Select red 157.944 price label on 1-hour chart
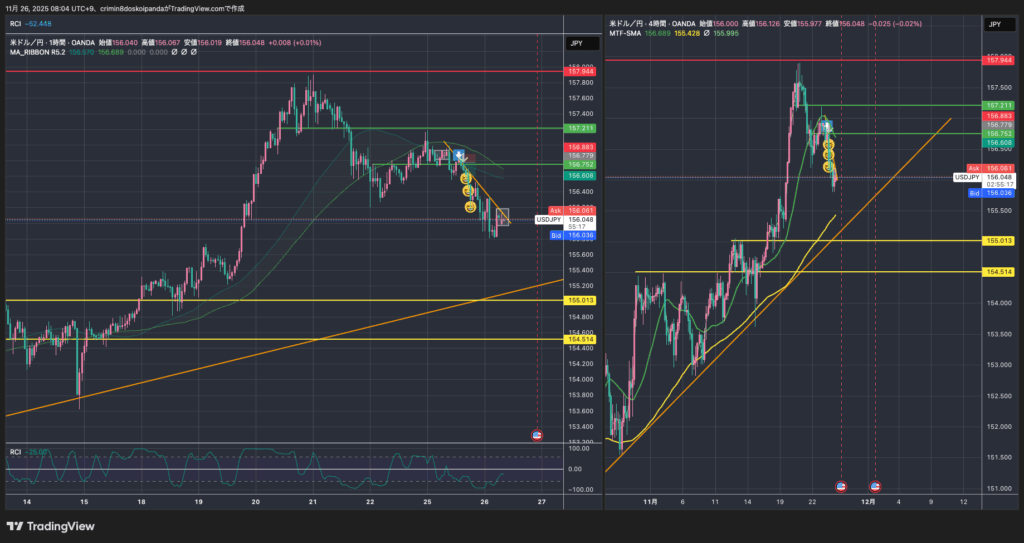The width and height of the screenshot is (1024, 543). [x=580, y=72]
